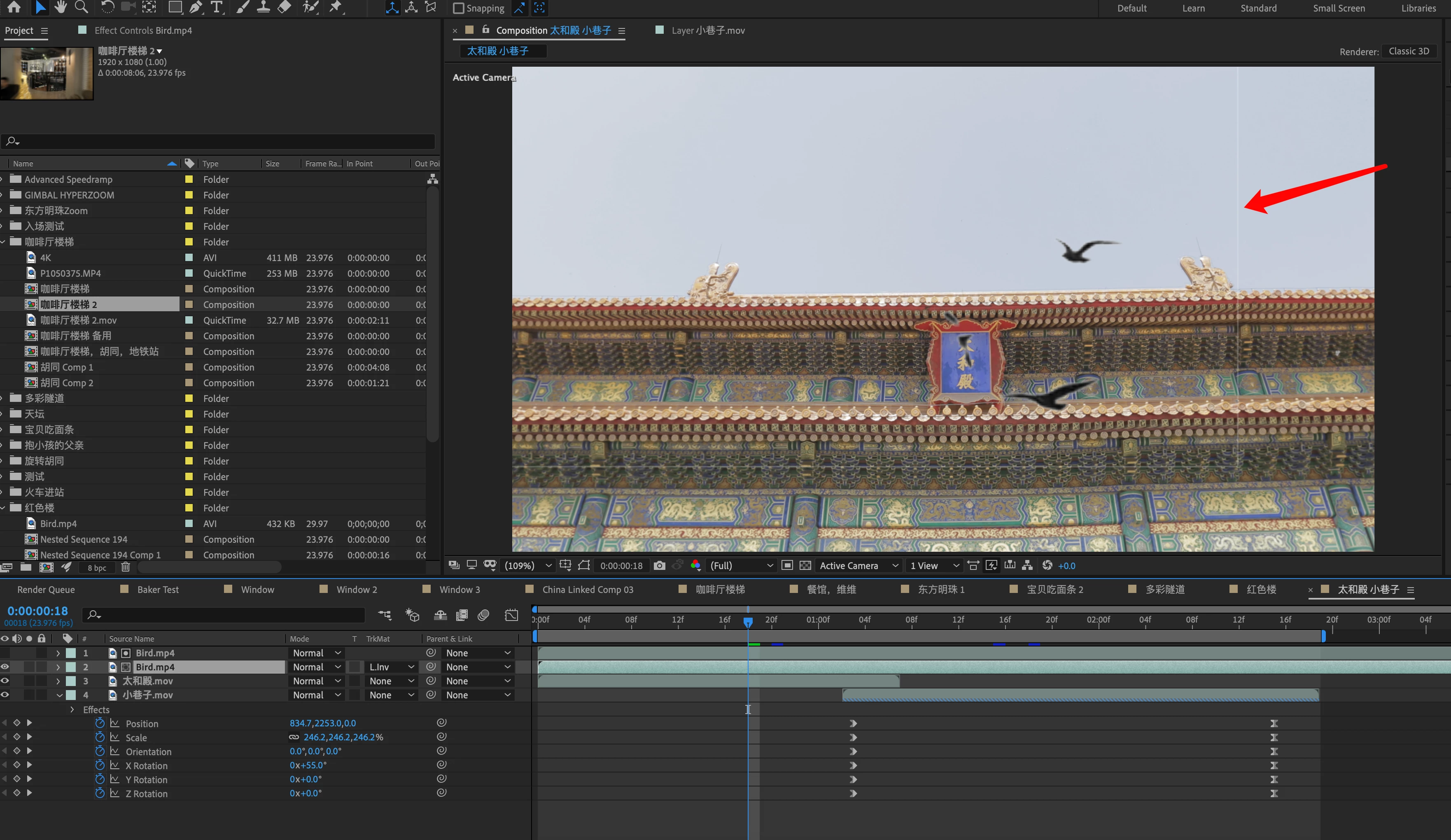Viewport: 1451px width, 840px height.
Task: Click the Position value 834.7,2253.0,0.0
Action: pyautogui.click(x=322, y=723)
